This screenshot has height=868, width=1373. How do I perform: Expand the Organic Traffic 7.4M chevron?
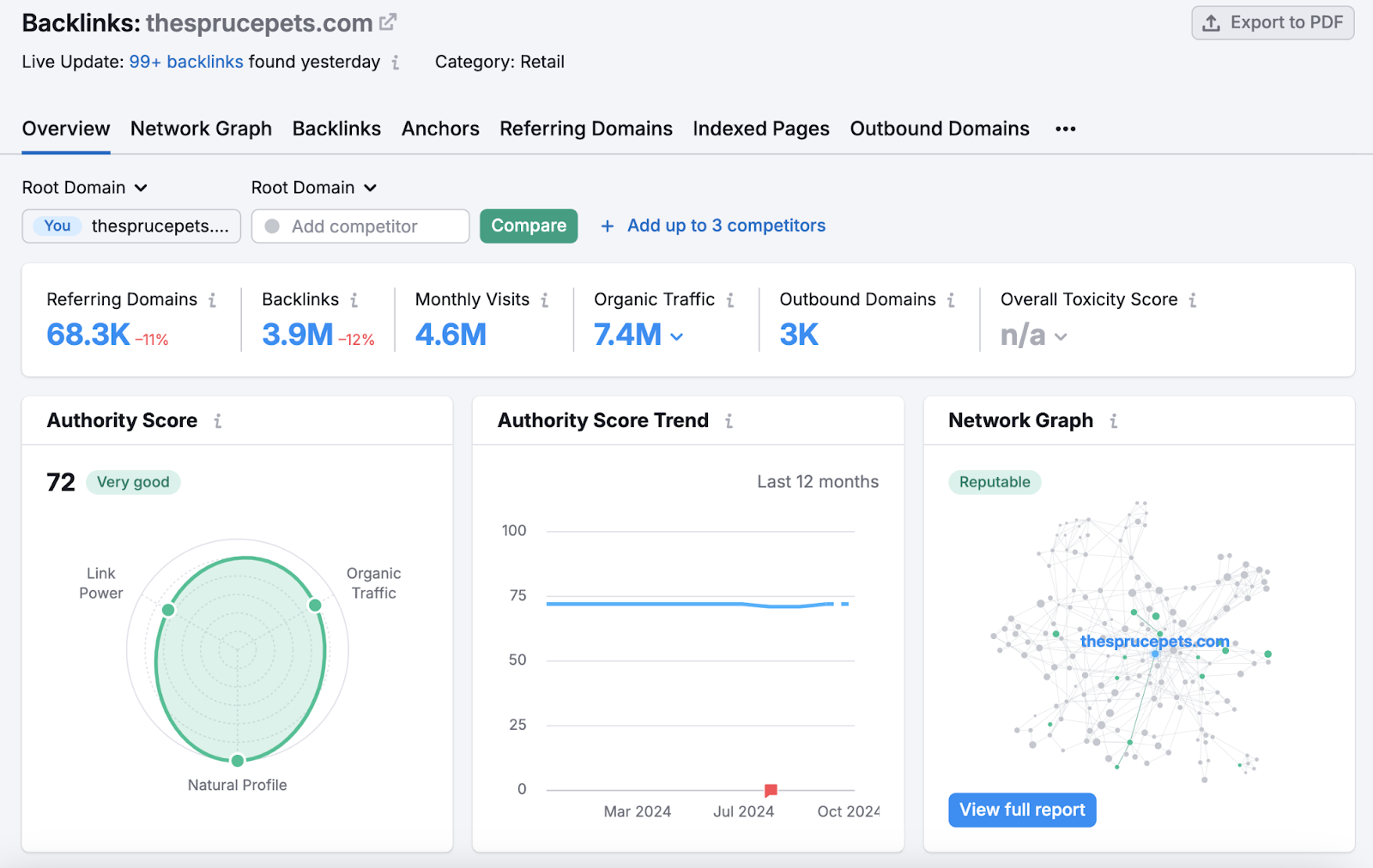[676, 337]
